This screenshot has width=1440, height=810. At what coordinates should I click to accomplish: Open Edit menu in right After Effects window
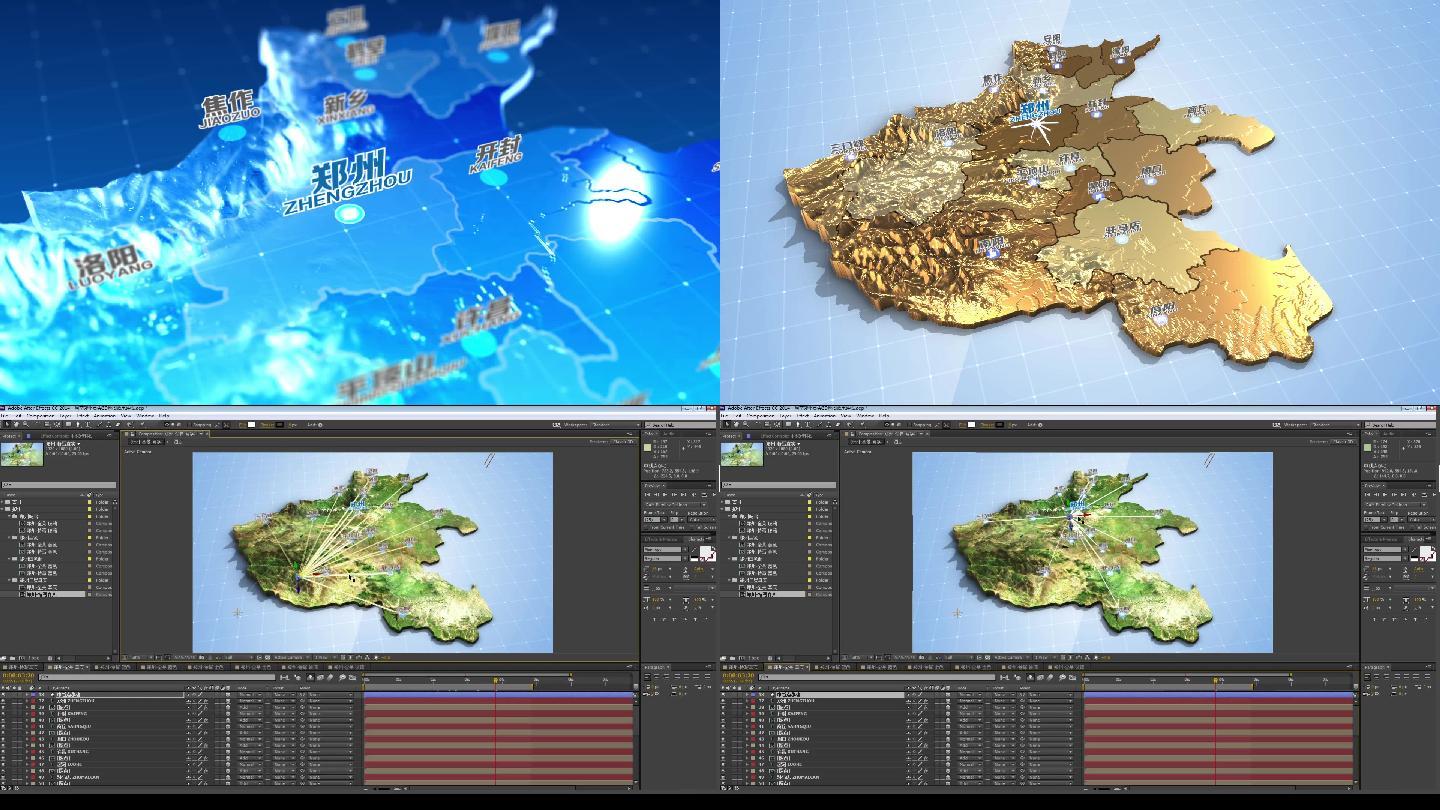pos(738,415)
